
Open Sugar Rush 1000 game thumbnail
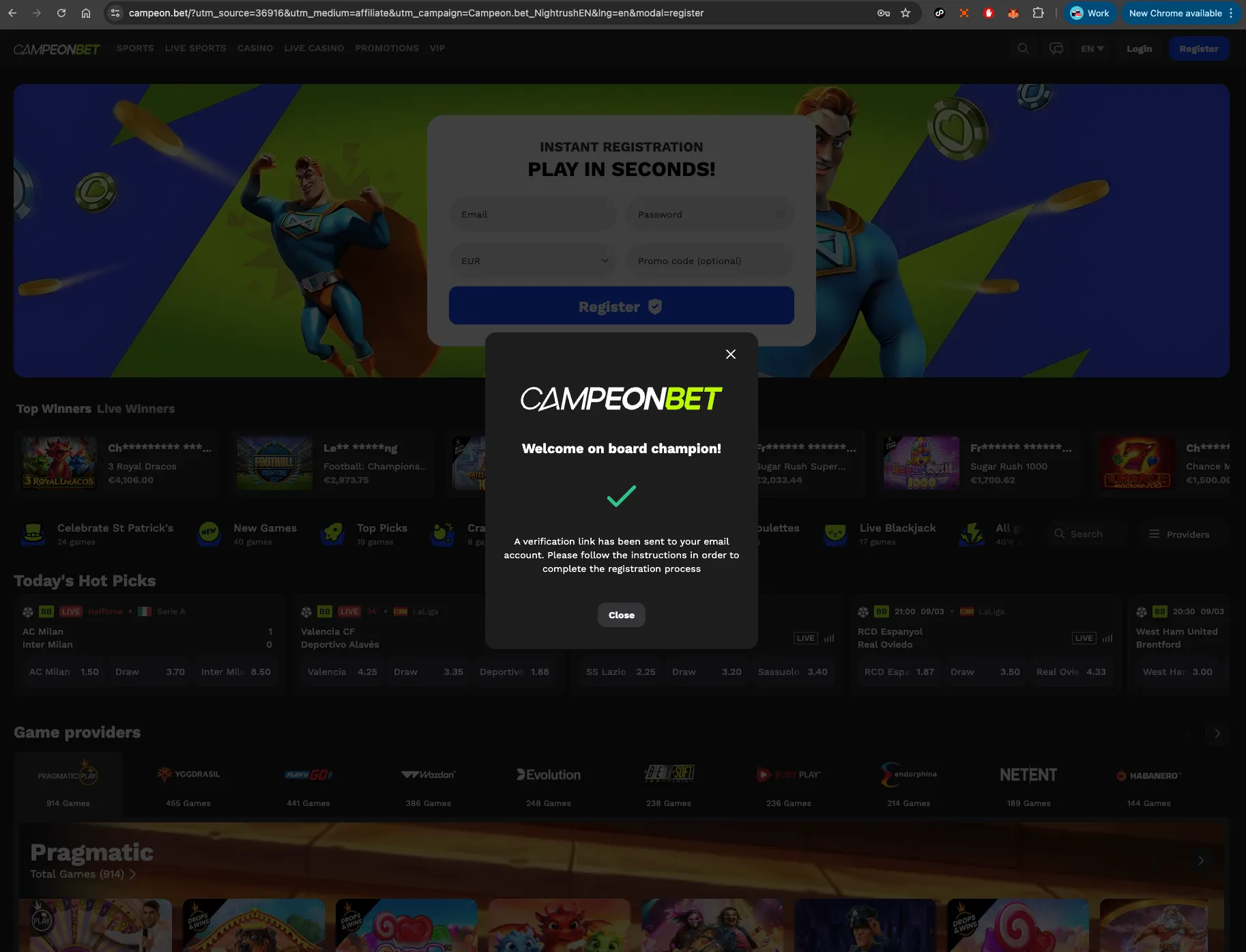(x=921, y=463)
